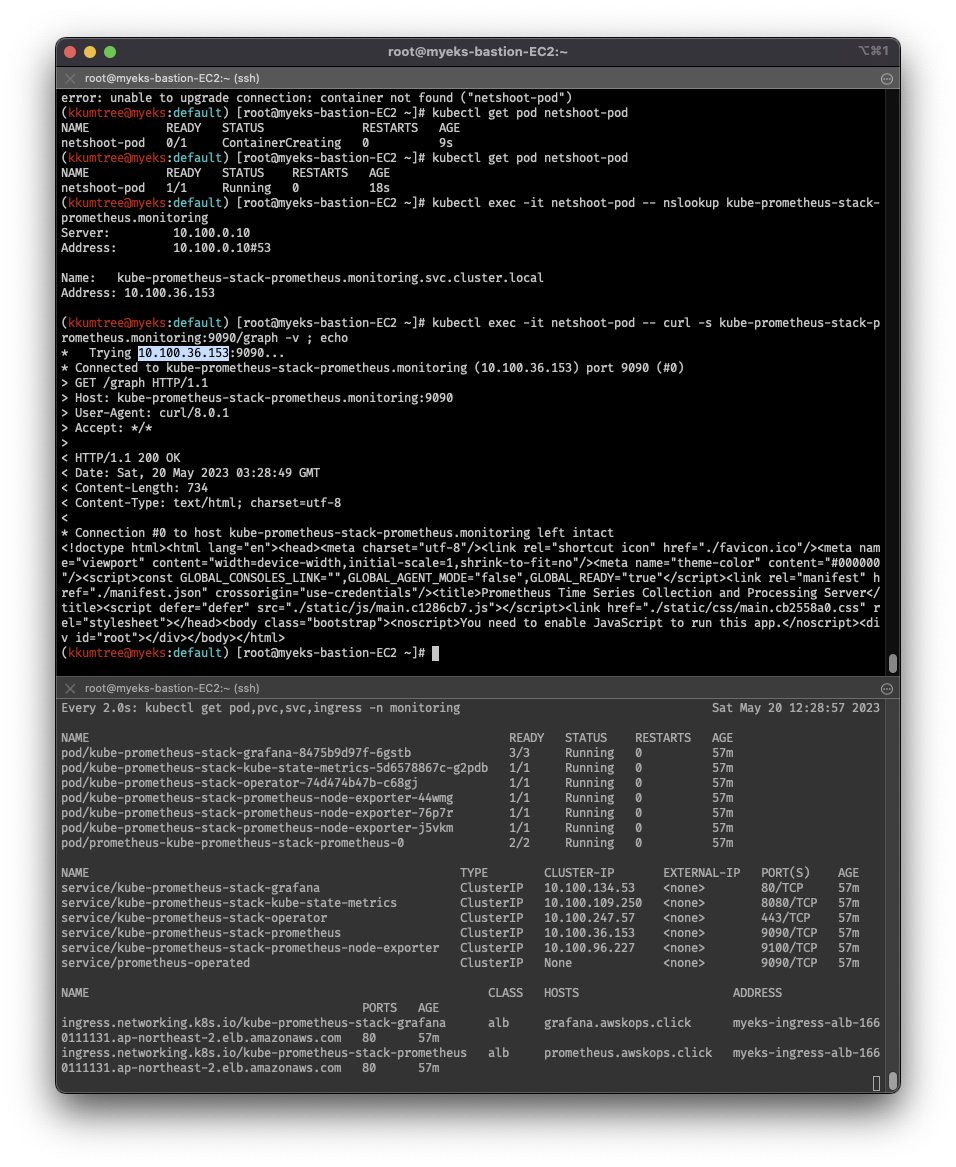Screen dimensions: 956x1167
Task: Click the 9100/TCP port value
Action: tap(789, 948)
